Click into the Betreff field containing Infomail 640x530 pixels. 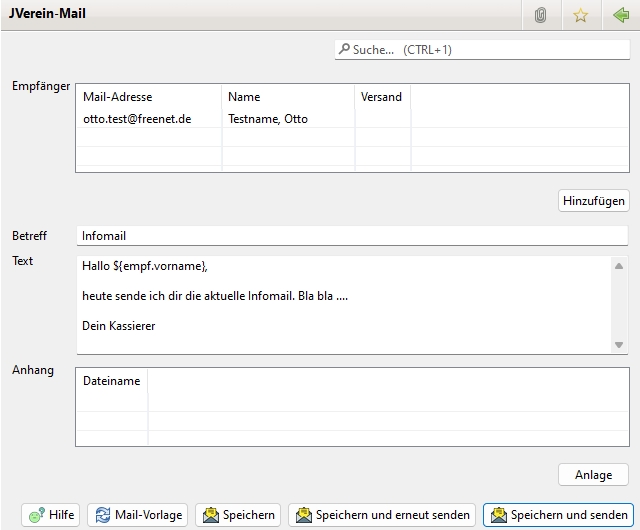point(350,236)
